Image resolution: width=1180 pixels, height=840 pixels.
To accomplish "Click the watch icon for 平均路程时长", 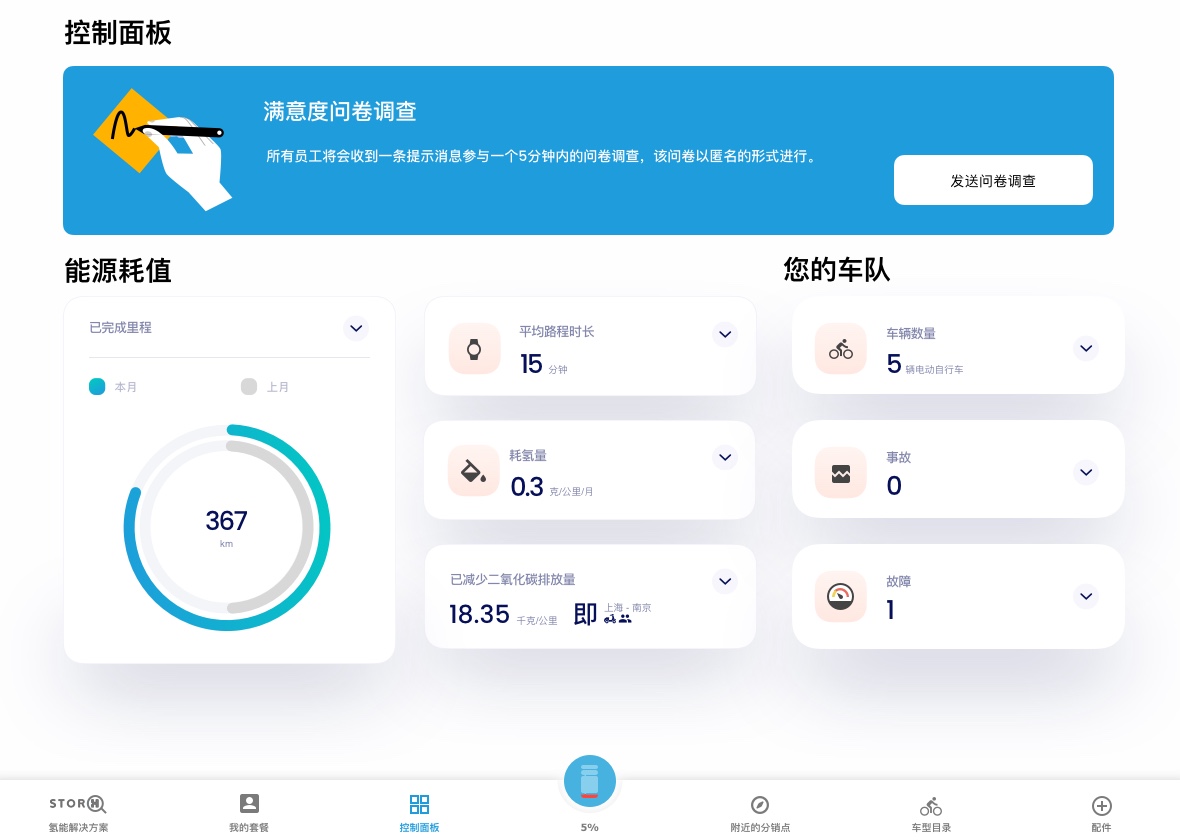I will coord(474,349).
